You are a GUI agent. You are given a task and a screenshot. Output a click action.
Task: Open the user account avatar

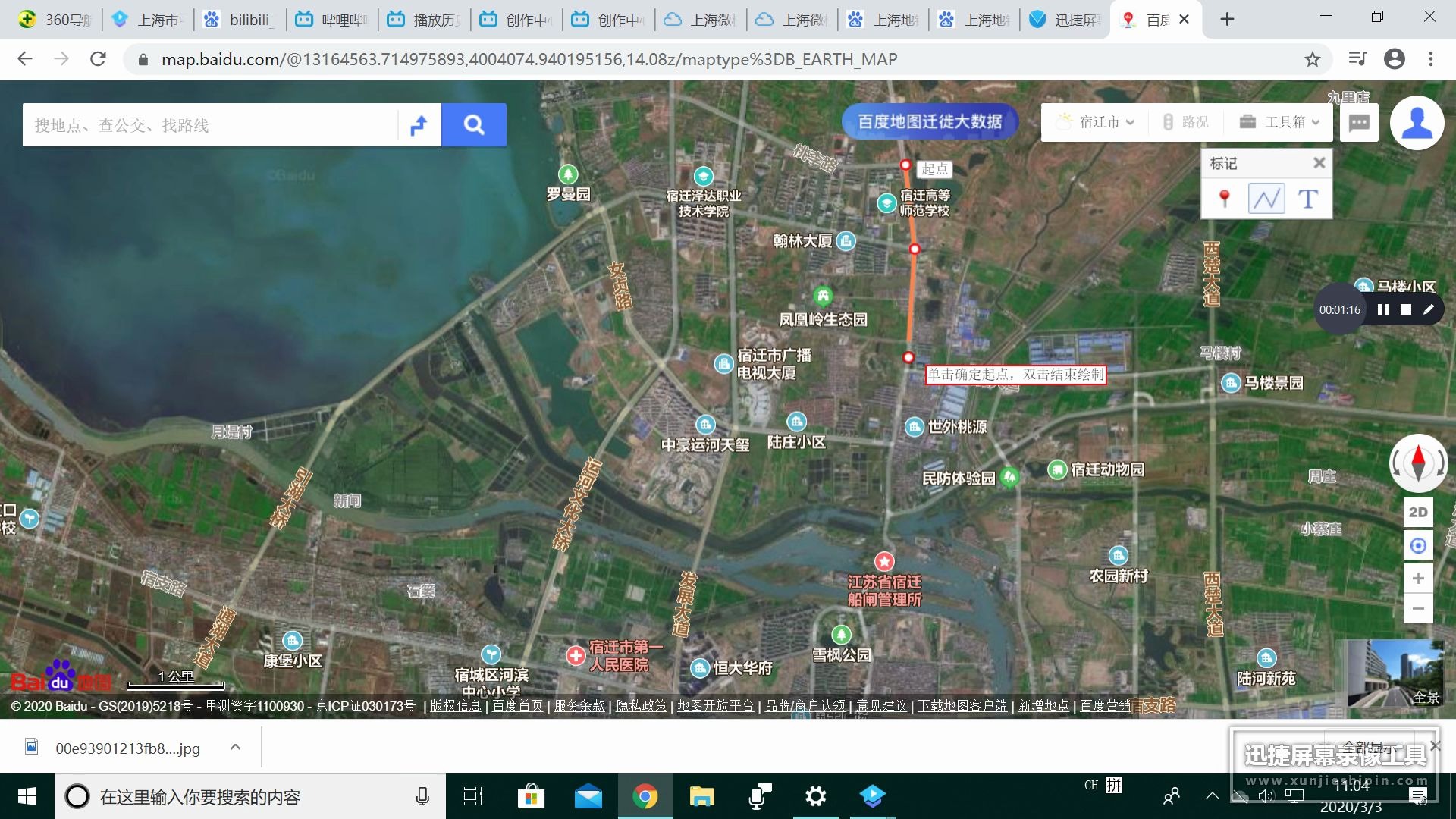point(1417,123)
